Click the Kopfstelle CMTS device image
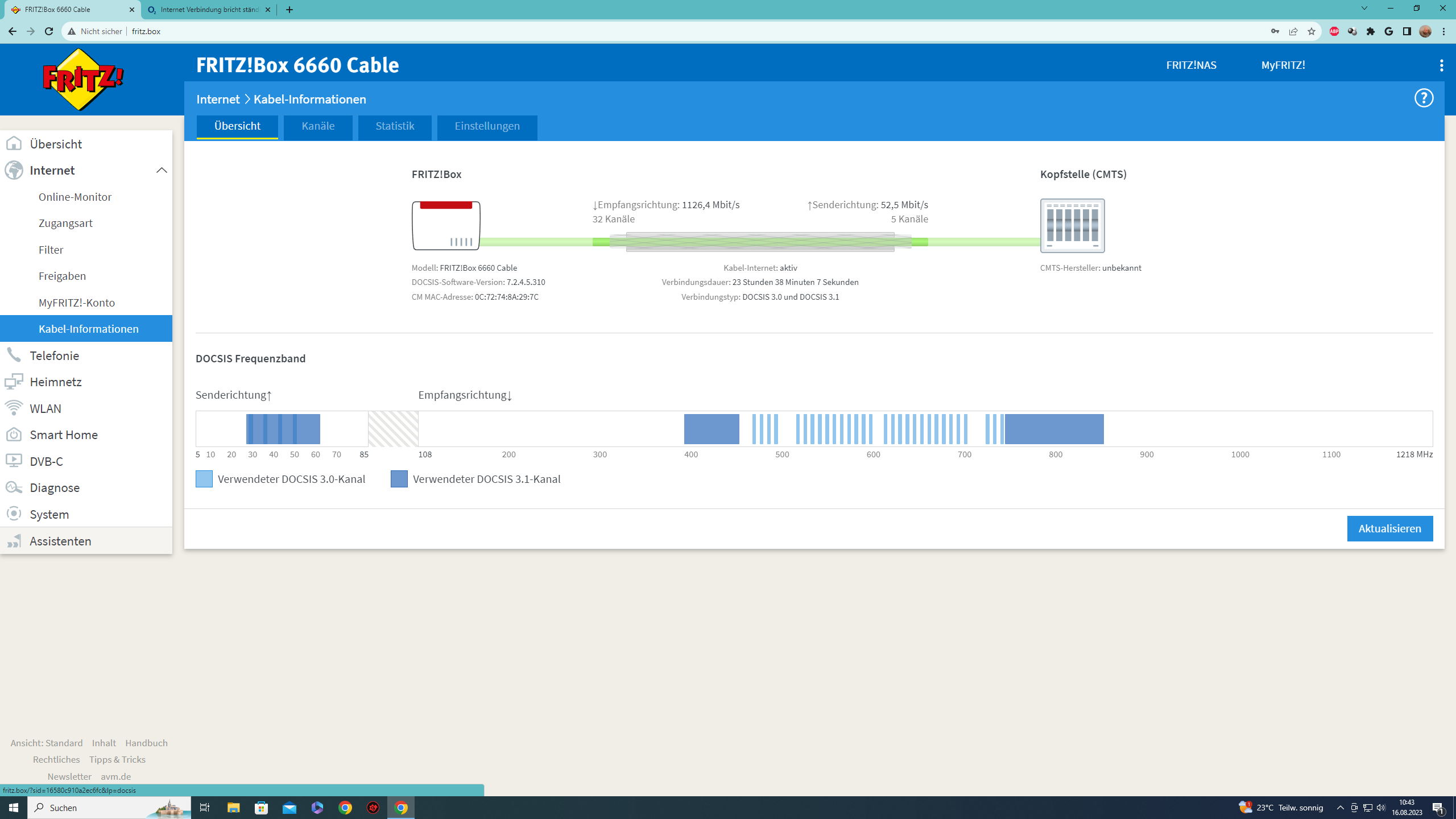Viewport: 1456px width, 819px height. click(1072, 226)
